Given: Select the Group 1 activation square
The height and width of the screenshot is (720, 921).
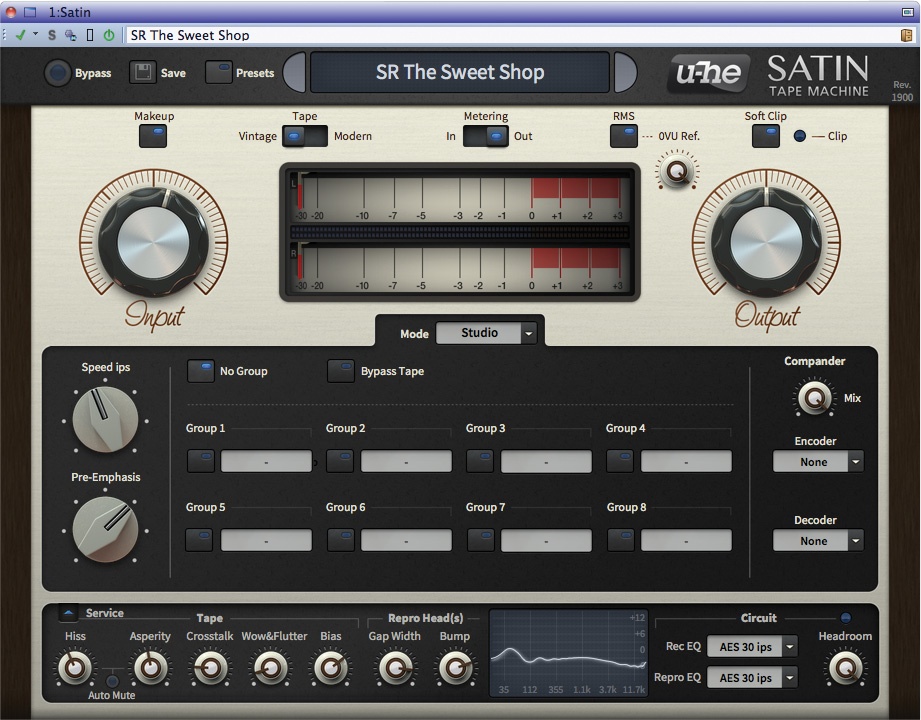Looking at the screenshot, I should pos(199,460).
